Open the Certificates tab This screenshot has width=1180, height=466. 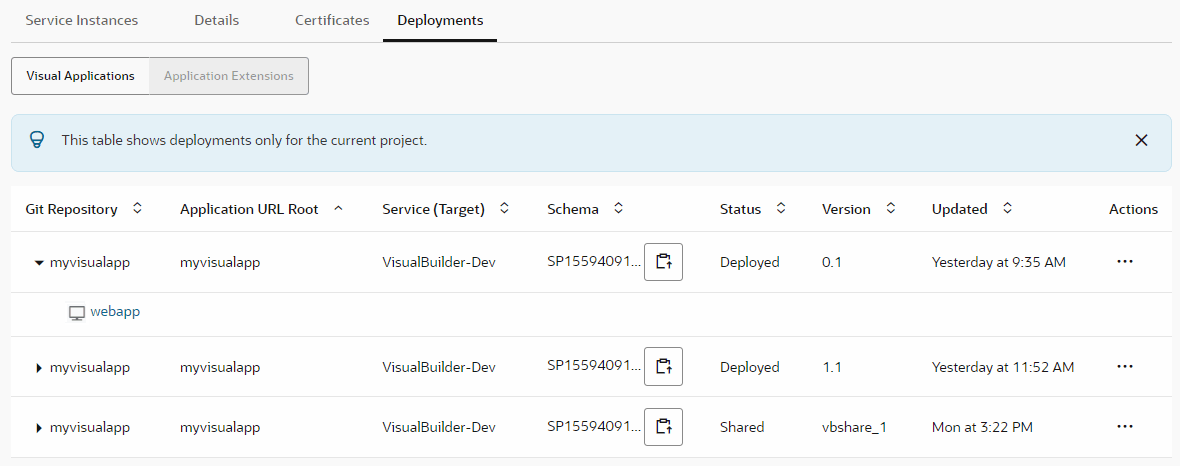(x=332, y=20)
